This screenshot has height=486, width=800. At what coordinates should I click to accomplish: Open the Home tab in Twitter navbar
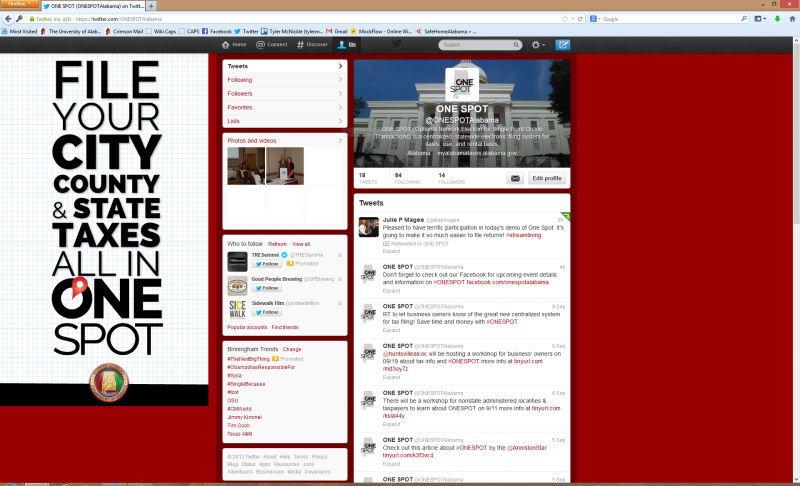234,45
